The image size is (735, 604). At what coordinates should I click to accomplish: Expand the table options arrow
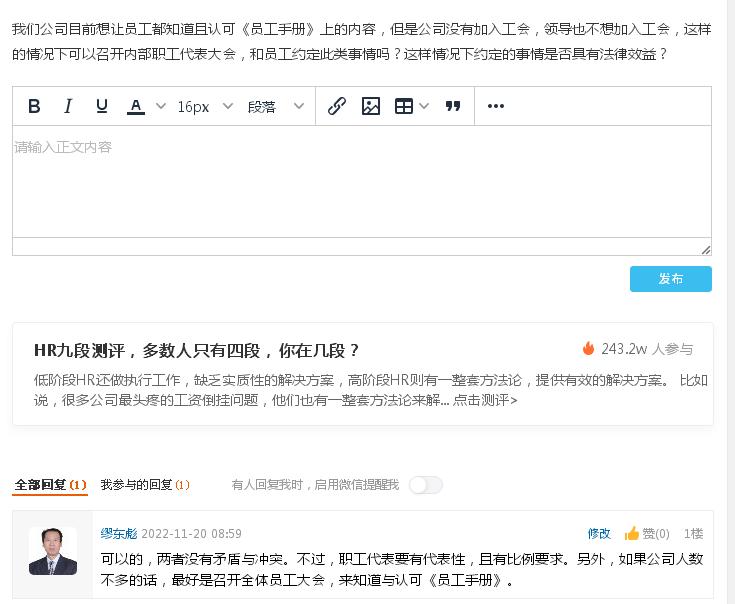point(424,106)
